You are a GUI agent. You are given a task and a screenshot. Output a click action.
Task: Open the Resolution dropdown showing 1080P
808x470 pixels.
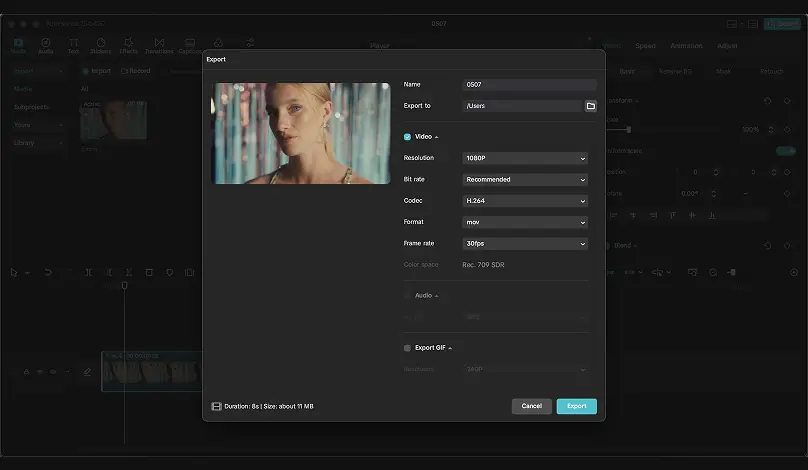tap(525, 158)
